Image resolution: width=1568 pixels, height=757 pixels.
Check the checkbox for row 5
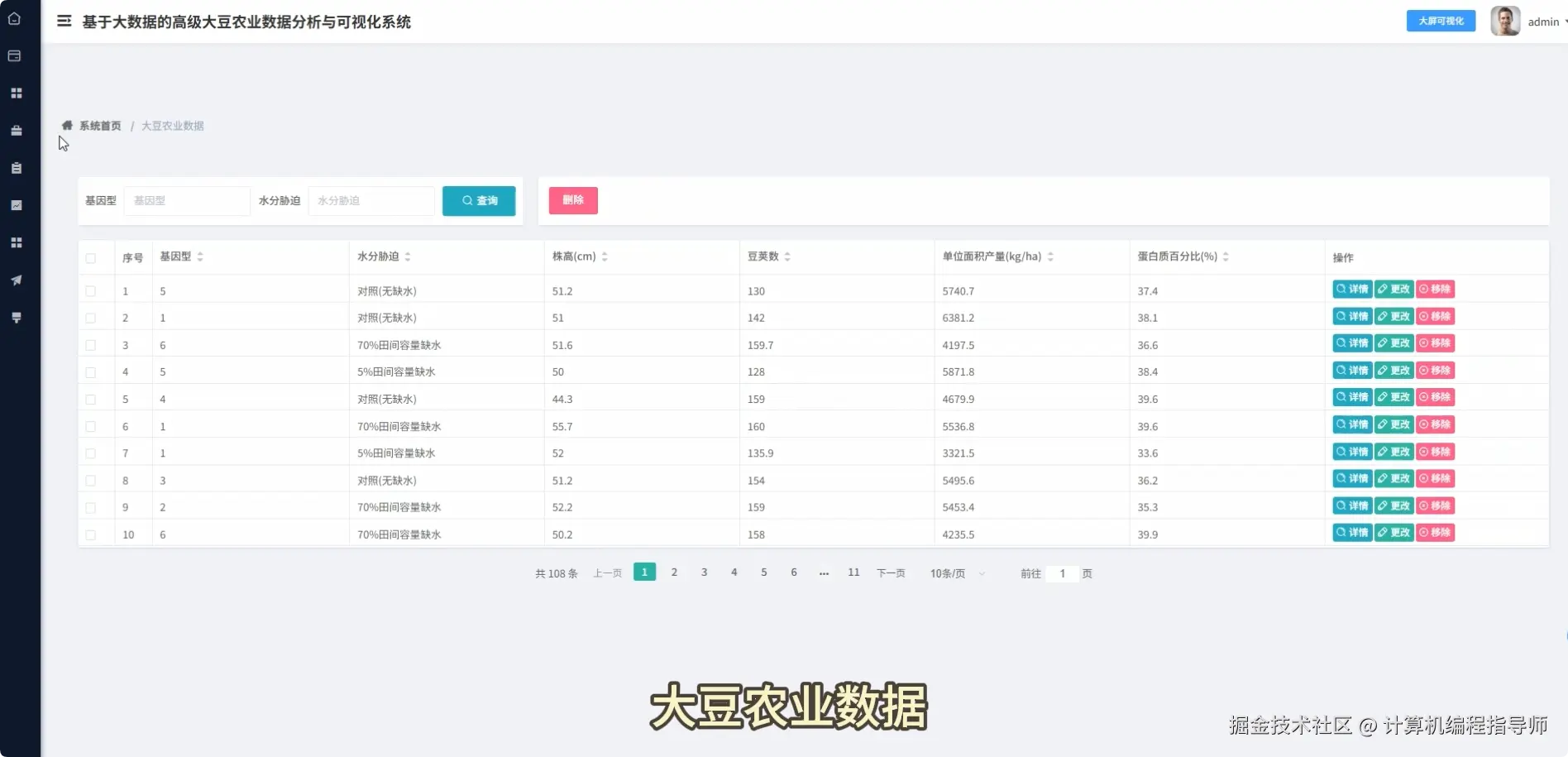[91, 399]
